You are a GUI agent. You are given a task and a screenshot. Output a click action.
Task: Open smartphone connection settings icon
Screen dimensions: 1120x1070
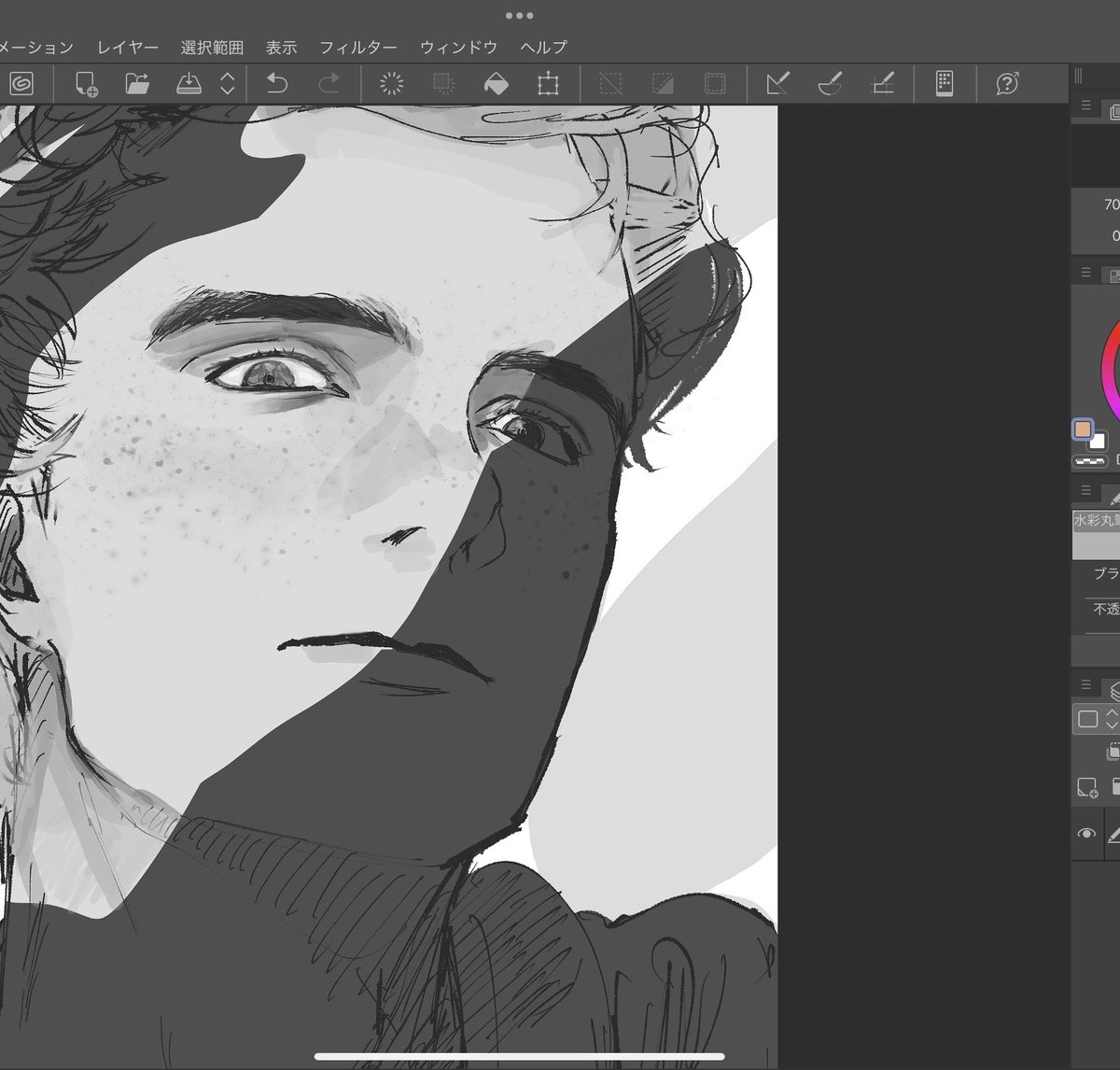[945, 84]
